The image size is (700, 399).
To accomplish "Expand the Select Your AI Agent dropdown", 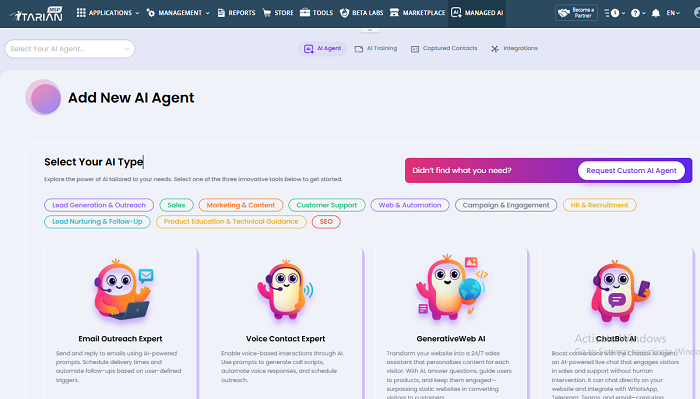I will 70,49.
